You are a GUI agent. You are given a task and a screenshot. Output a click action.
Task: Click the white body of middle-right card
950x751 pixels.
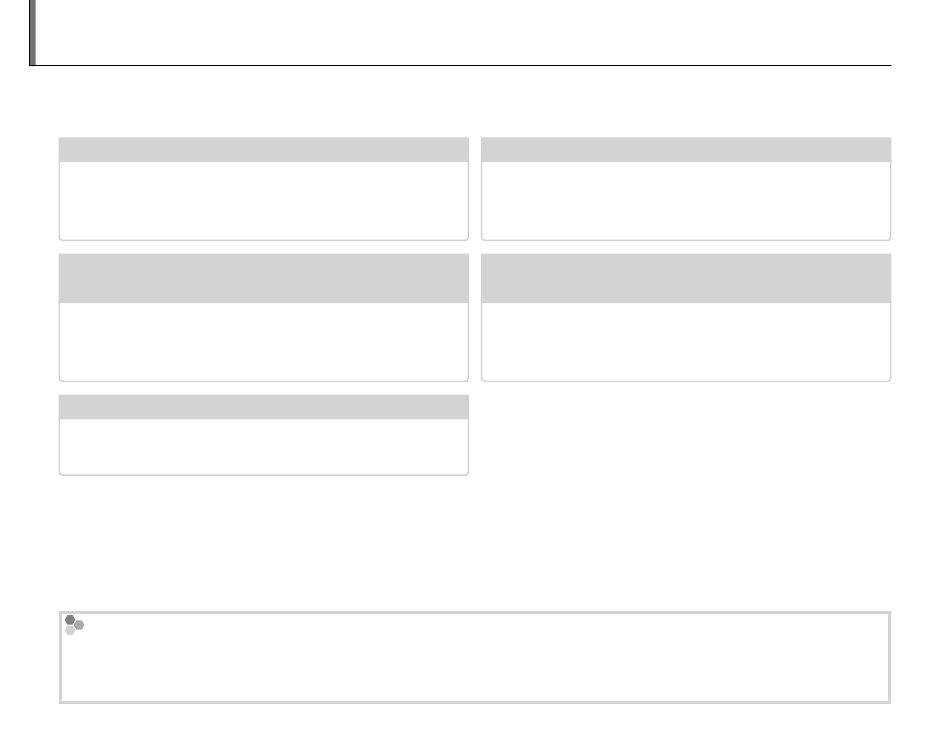(686, 341)
